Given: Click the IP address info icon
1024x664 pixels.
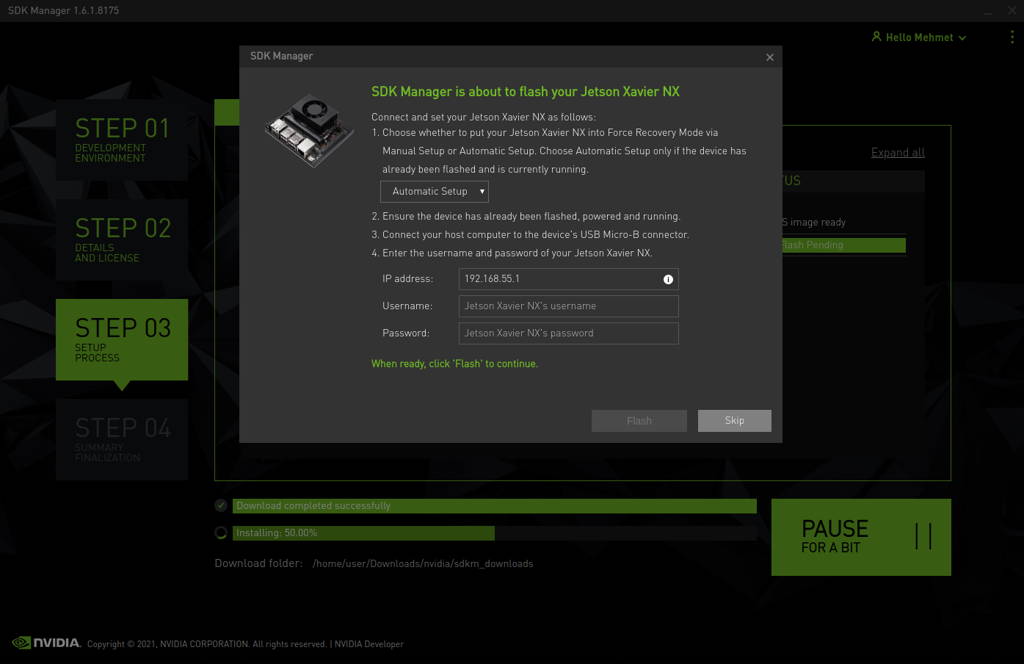Looking at the screenshot, I should click(668, 279).
